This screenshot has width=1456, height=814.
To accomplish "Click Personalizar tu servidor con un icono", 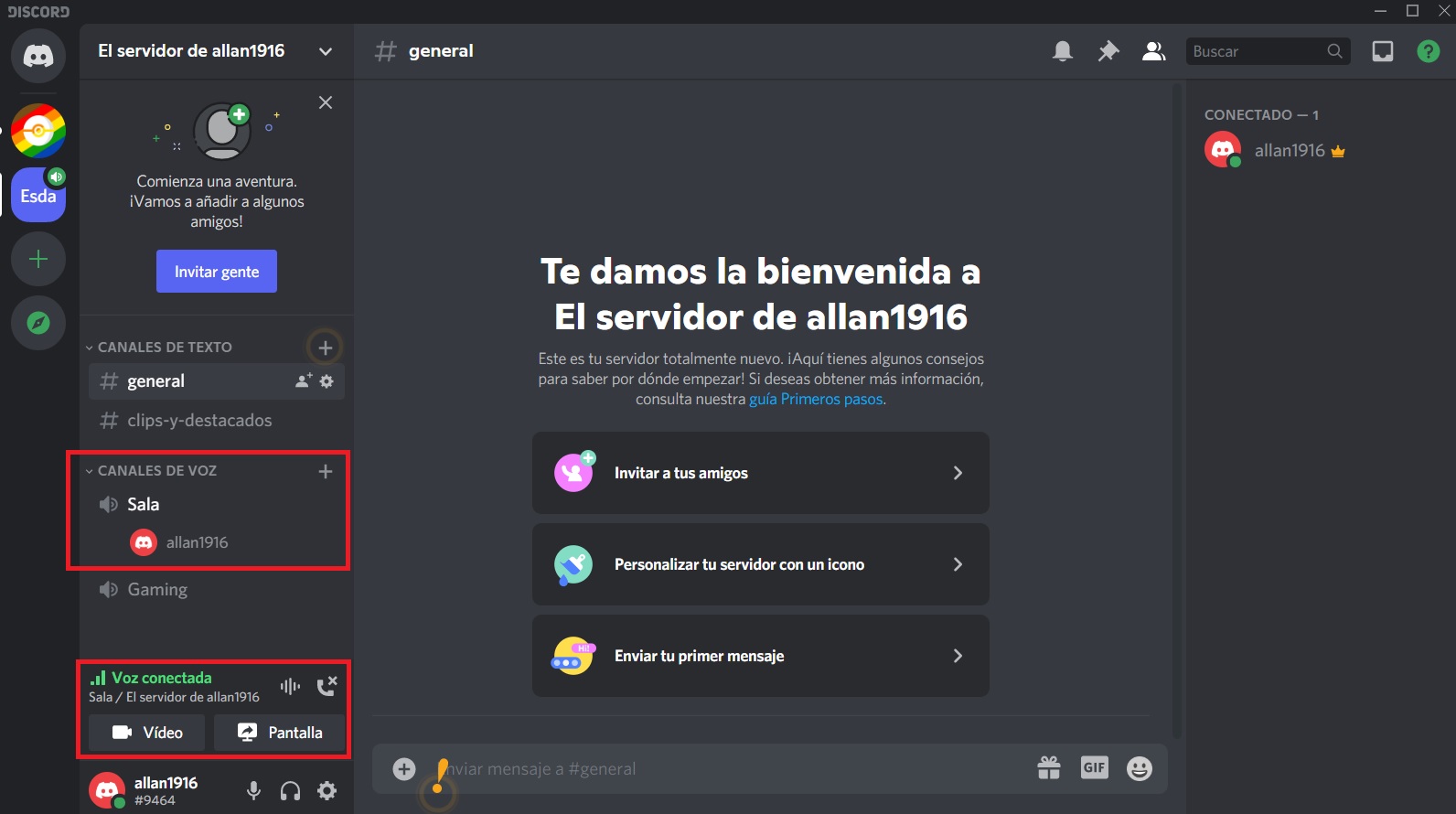I will click(x=761, y=564).
